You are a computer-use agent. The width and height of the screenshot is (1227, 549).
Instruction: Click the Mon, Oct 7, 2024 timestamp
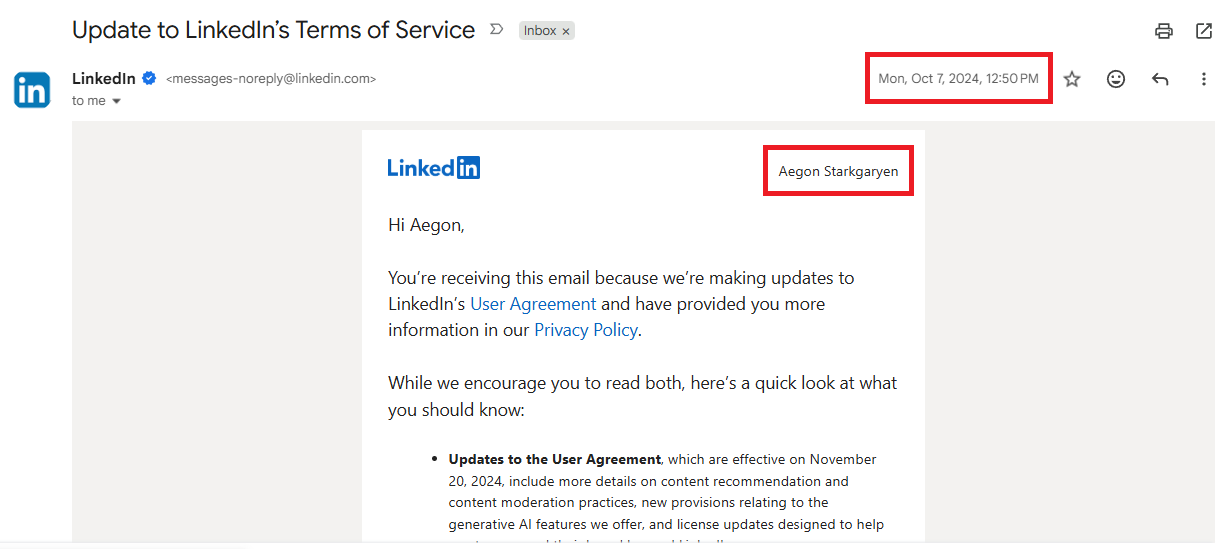point(958,78)
